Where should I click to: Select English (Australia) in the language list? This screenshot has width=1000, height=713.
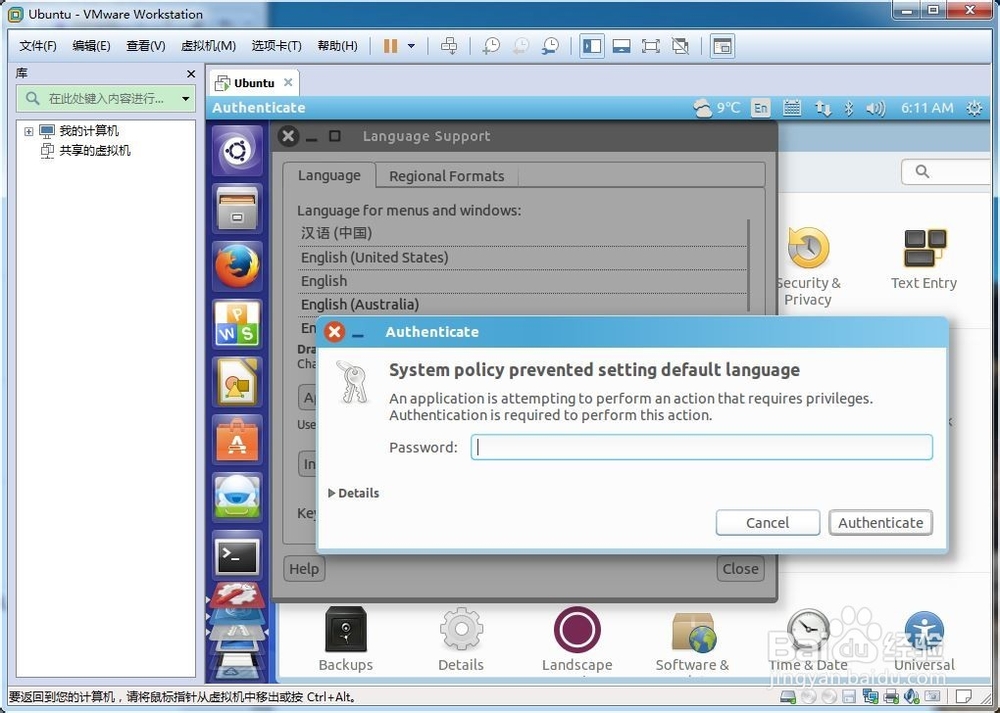(x=522, y=304)
